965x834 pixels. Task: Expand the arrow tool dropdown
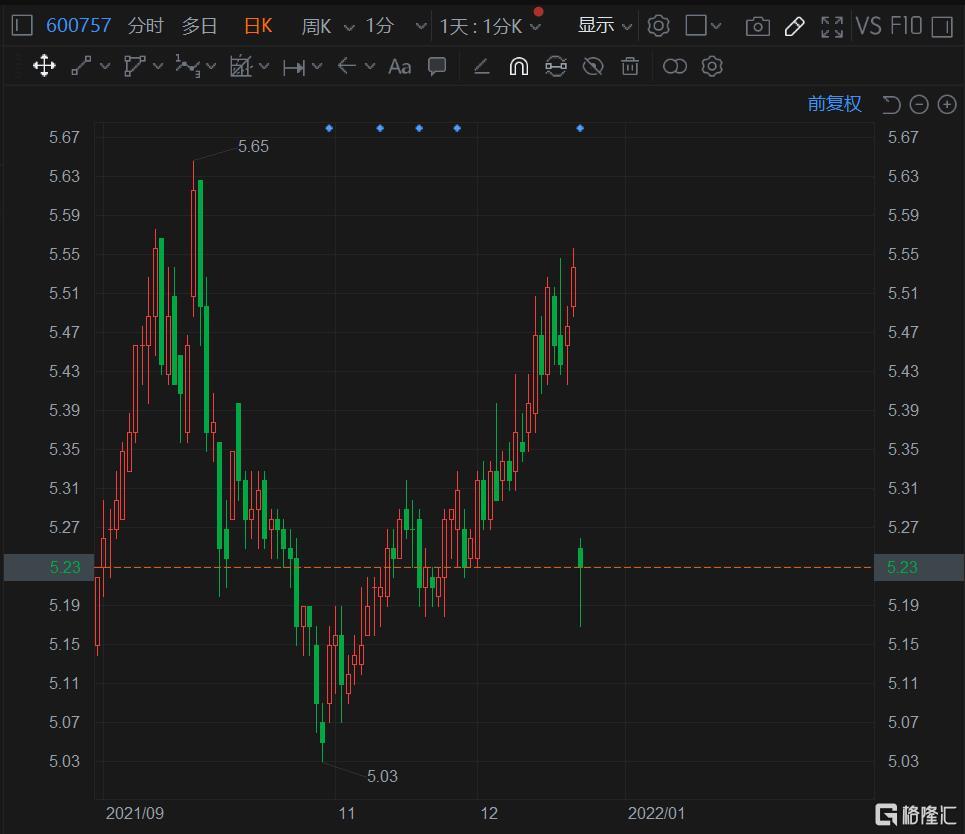pos(370,66)
